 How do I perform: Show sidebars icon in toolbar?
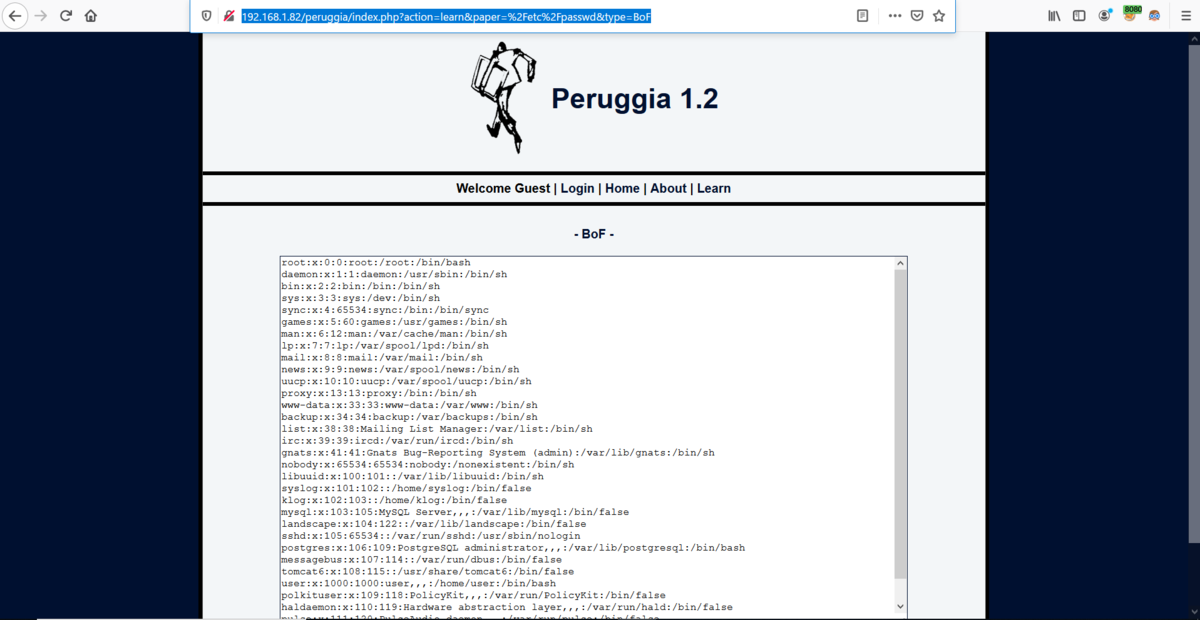point(1079,16)
